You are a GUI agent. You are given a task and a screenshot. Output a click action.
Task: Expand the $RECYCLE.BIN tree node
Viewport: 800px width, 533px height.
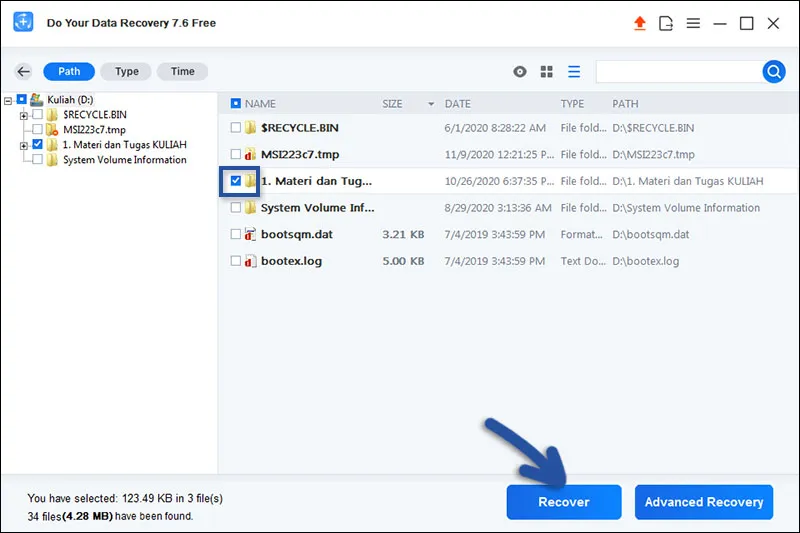[23, 116]
